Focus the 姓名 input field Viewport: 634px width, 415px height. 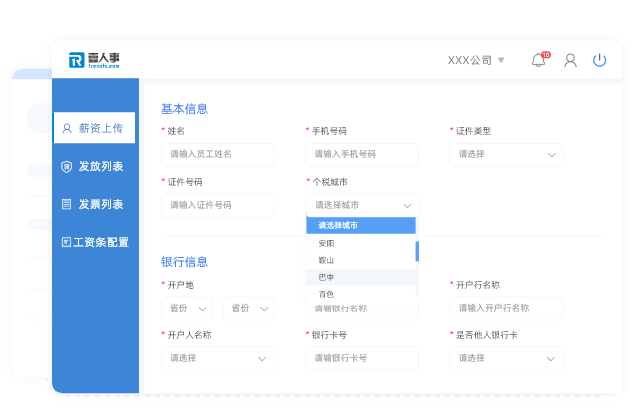218,155
